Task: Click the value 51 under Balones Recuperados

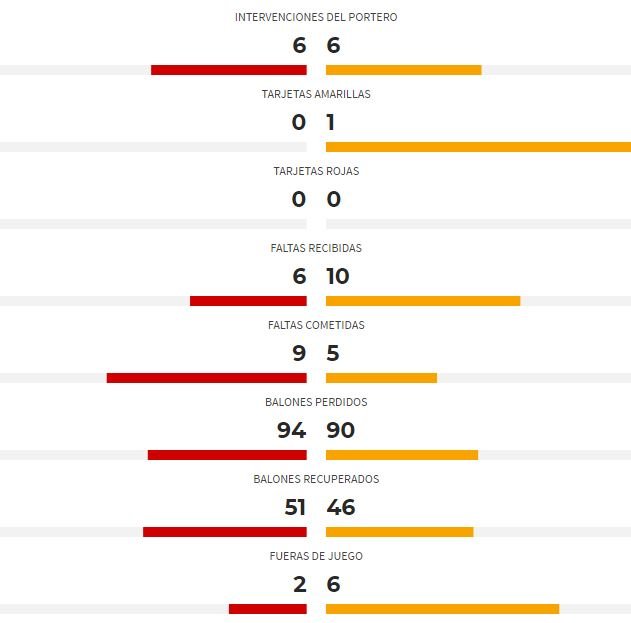Action: pos(295,507)
